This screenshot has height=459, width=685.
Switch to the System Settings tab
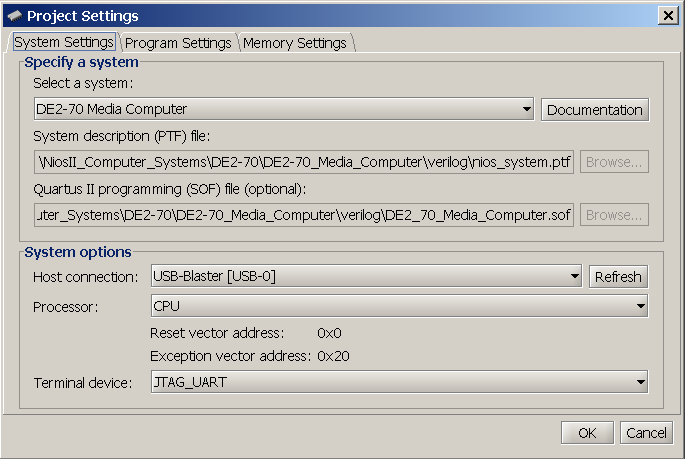point(64,43)
